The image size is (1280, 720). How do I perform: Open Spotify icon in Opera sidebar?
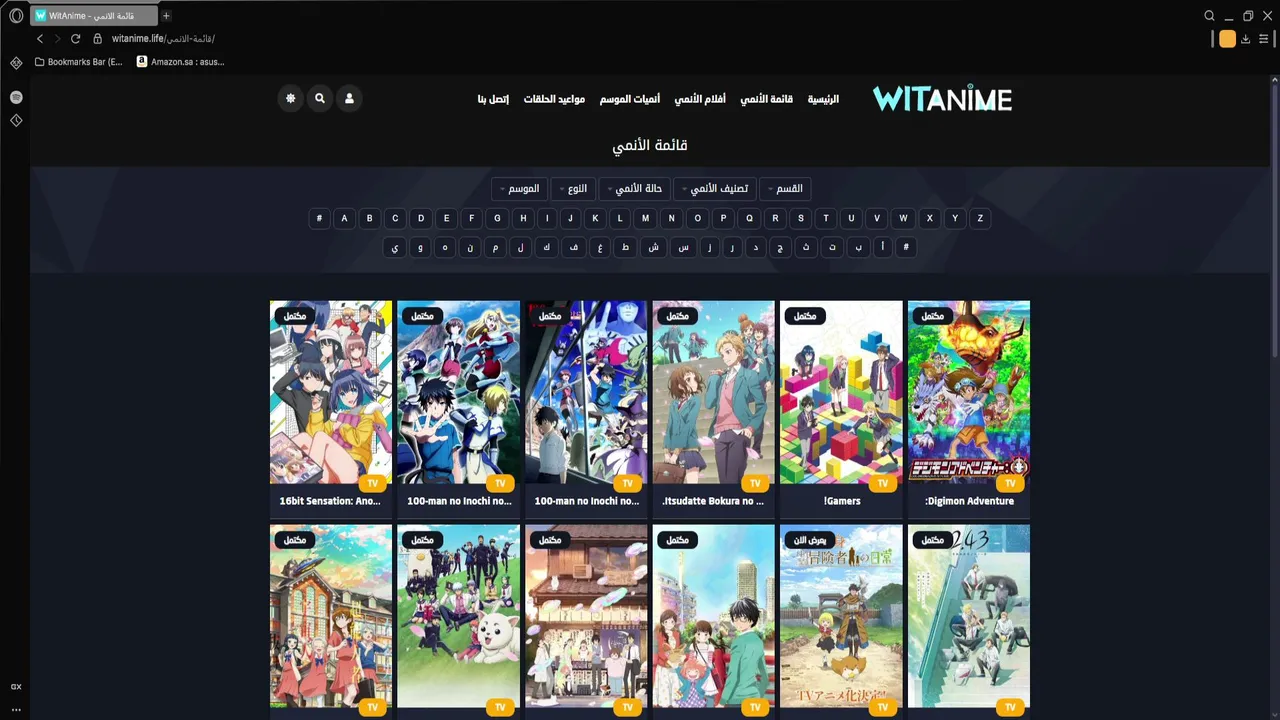click(x=16, y=97)
